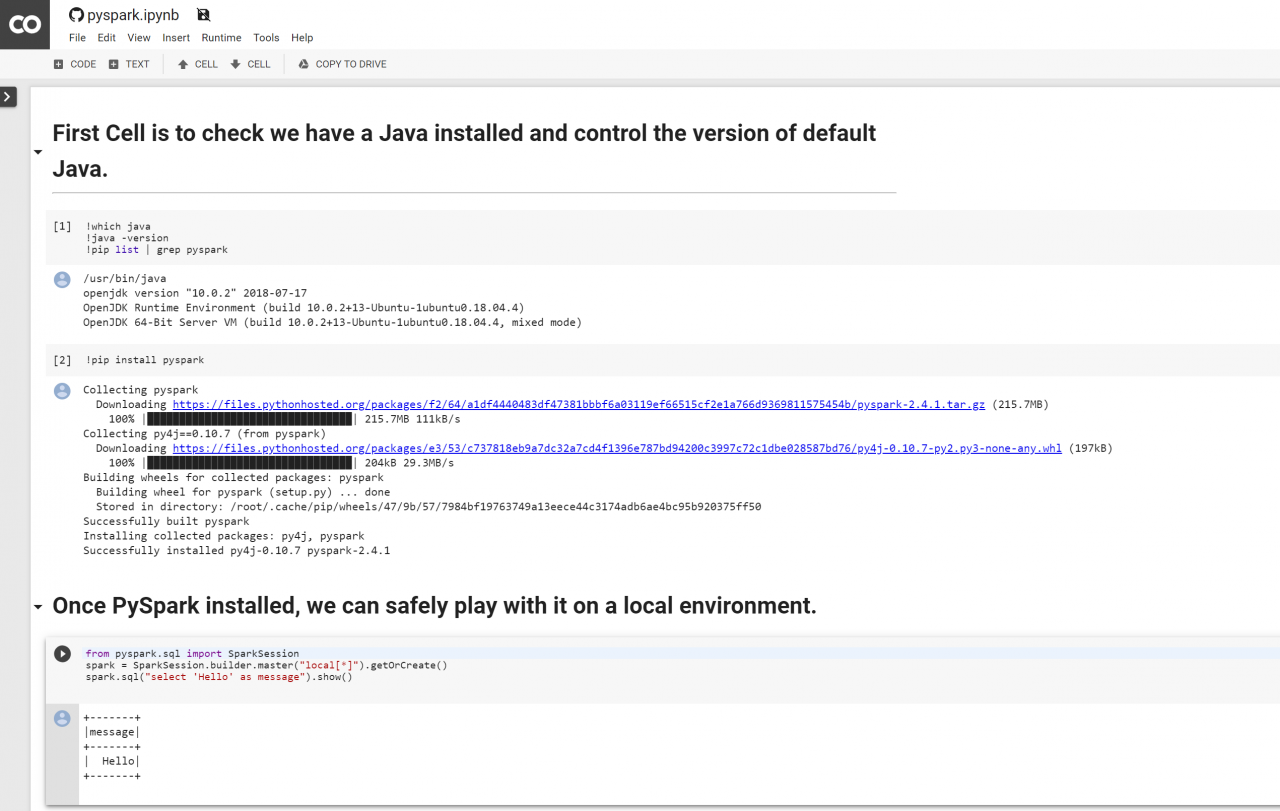
Task: Click output avatar icon of java version cell
Action: [62, 280]
